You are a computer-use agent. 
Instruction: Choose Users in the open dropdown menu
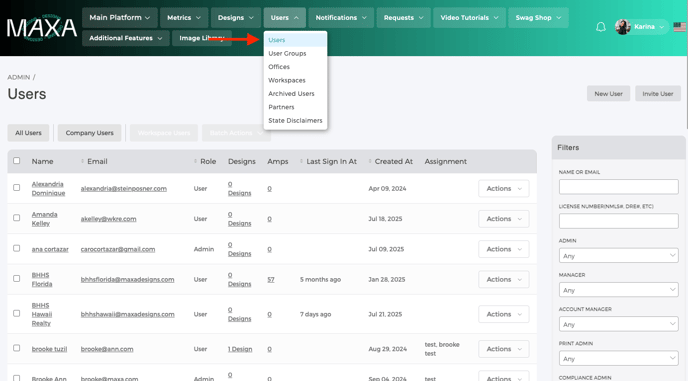pyautogui.click(x=295, y=40)
